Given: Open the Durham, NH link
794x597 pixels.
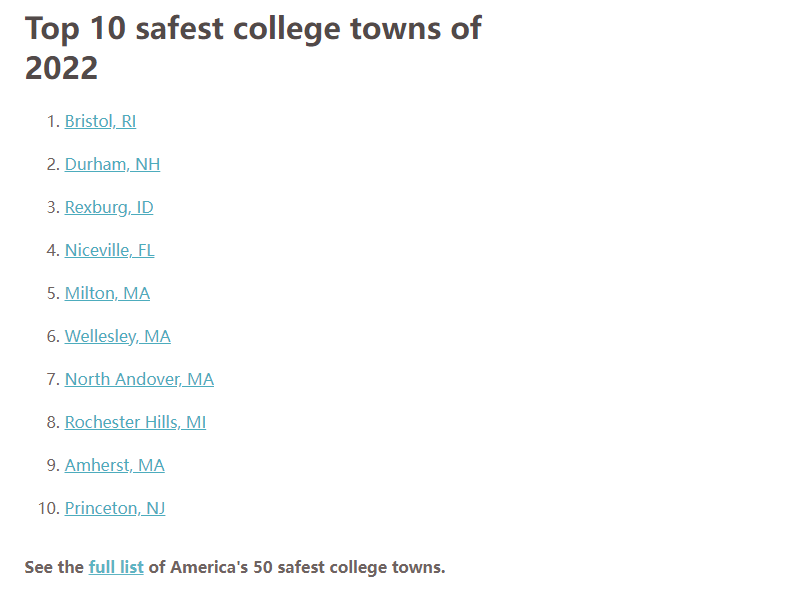Looking at the screenshot, I should 112,165.
